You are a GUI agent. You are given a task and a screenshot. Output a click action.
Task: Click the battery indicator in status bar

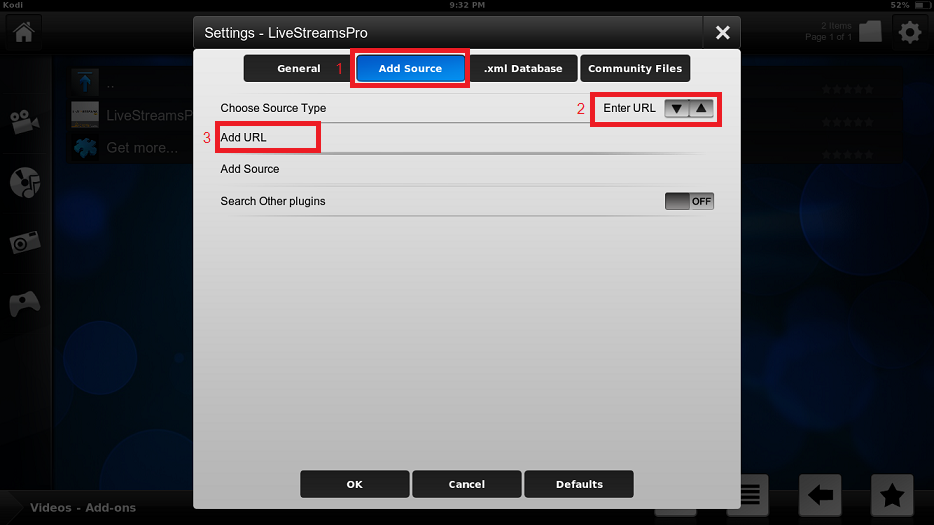[922, 5]
